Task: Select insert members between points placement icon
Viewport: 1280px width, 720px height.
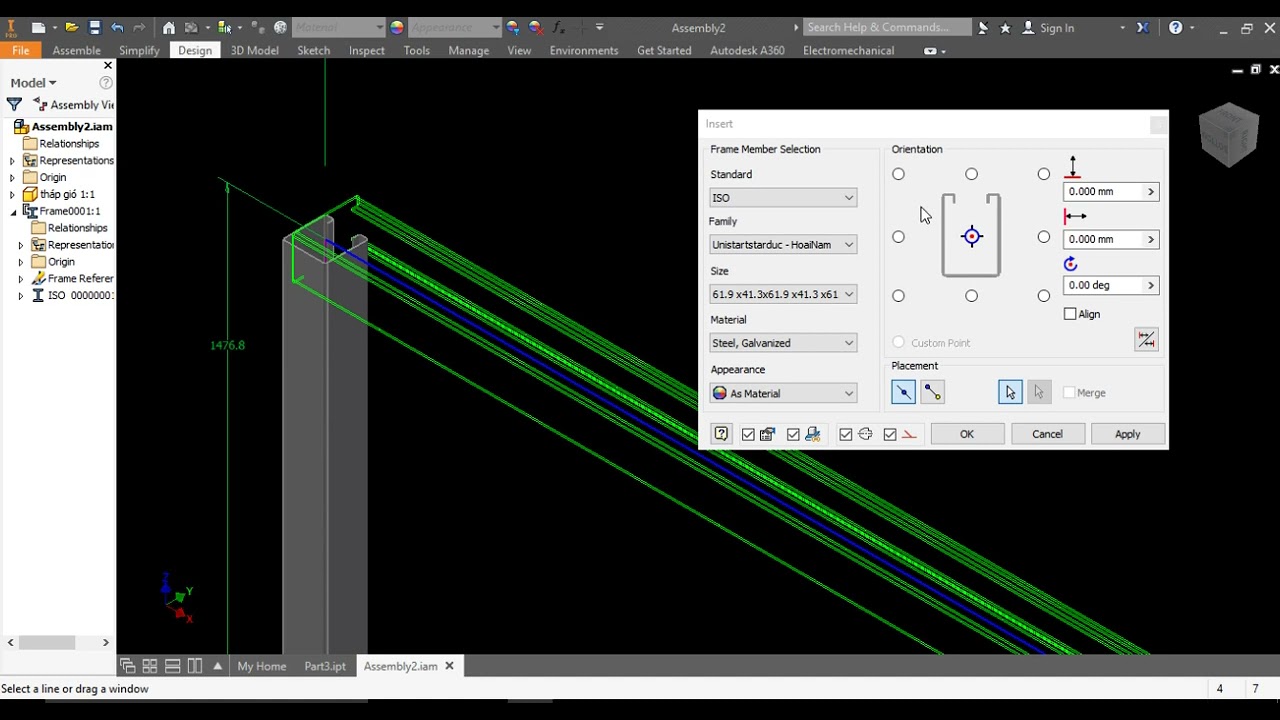Action: point(932,393)
